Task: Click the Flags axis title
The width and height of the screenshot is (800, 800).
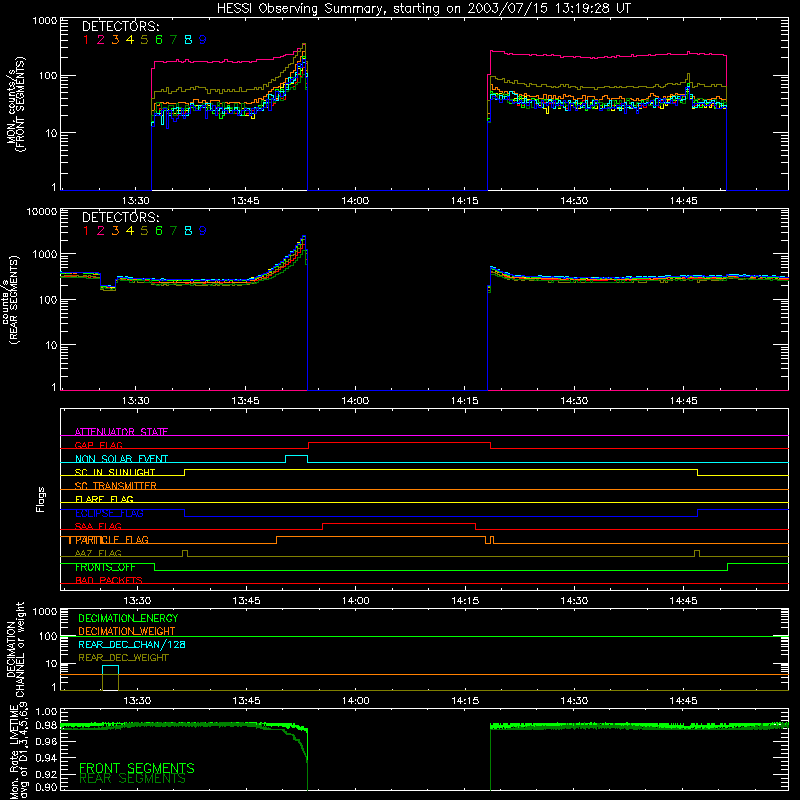Action: tap(40, 499)
